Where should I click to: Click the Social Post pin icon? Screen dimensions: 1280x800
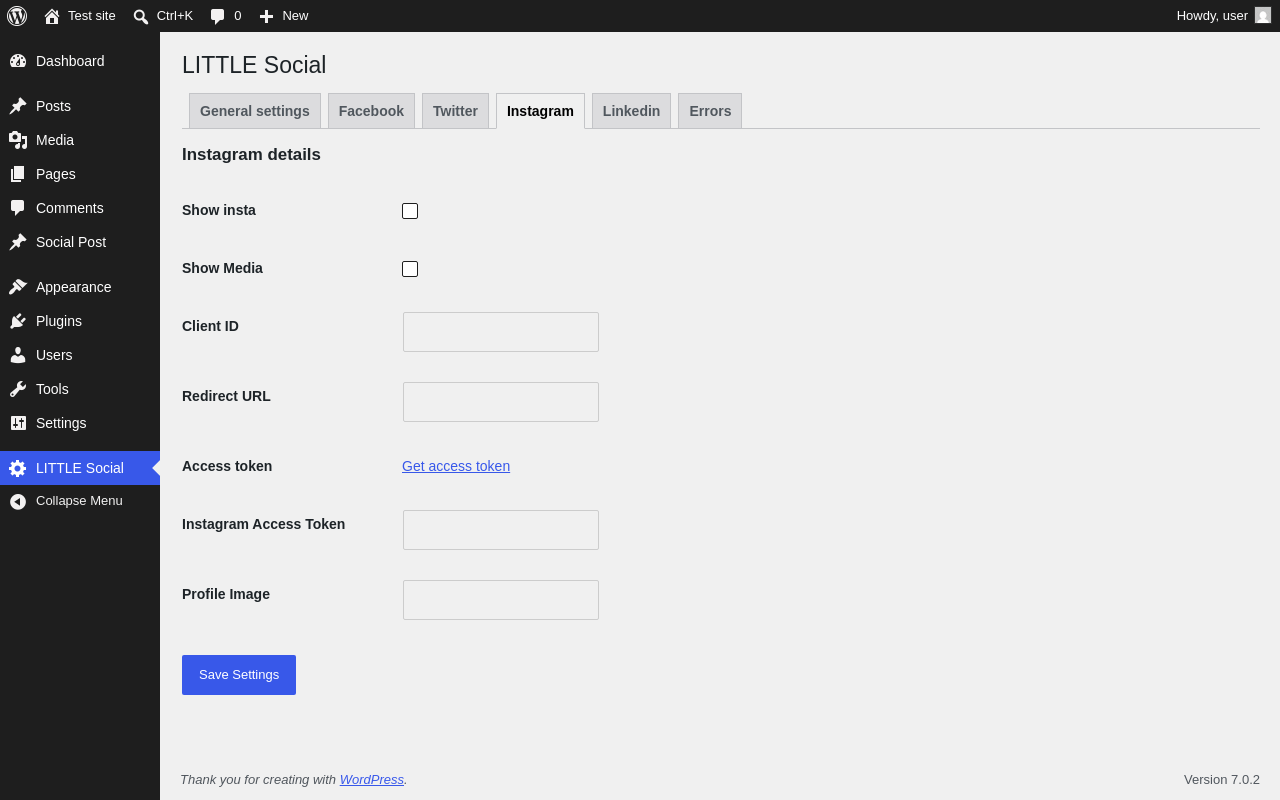(x=18, y=242)
